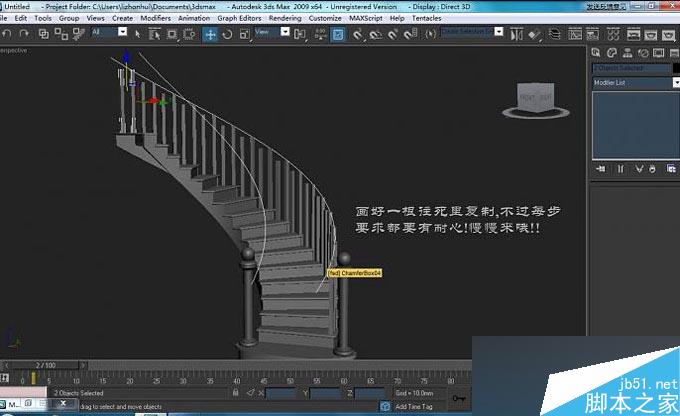Open the Help menu

[x=397, y=18]
